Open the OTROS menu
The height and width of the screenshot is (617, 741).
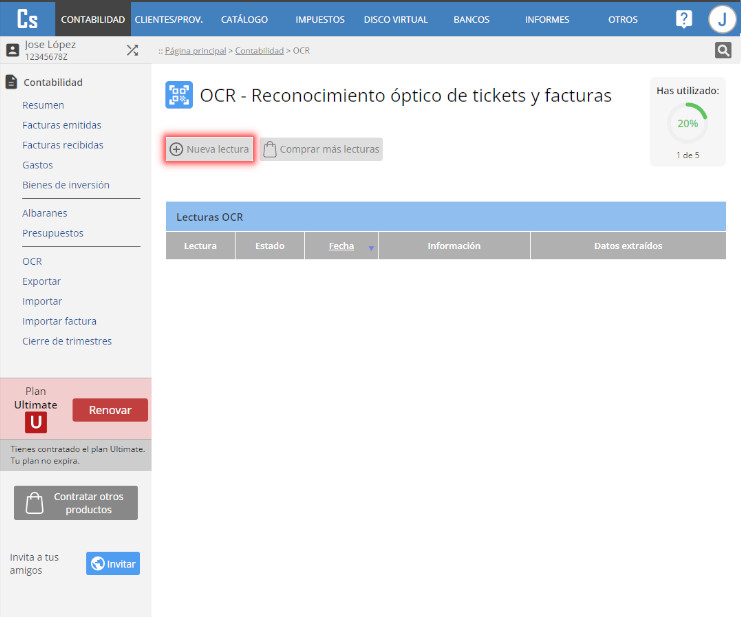click(x=622, y=19)
